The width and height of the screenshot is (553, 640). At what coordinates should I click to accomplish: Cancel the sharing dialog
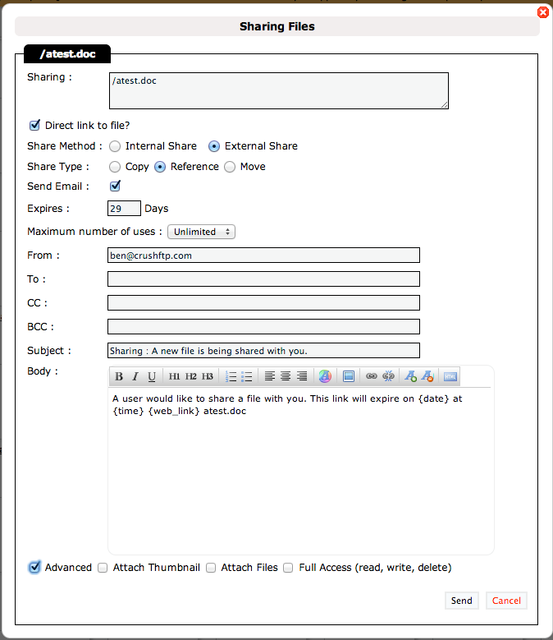click(x=506, y=601)
